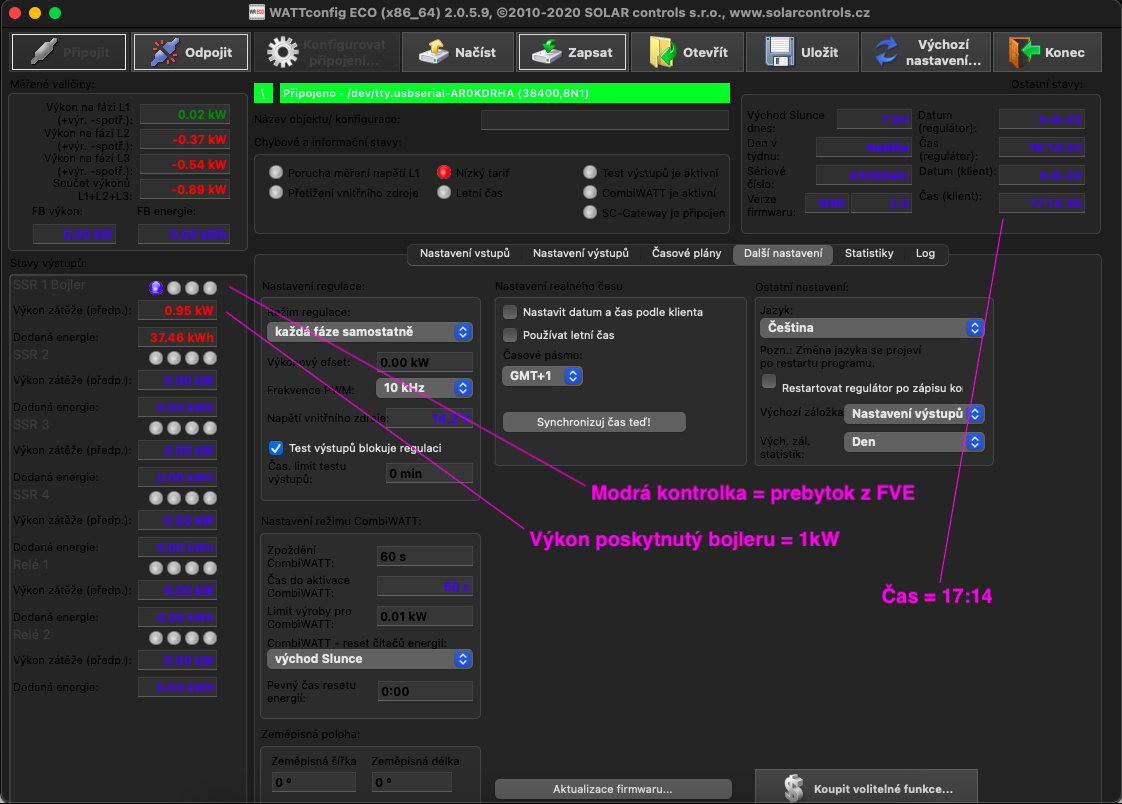Click the Odpojit disconnect icon

165,52
